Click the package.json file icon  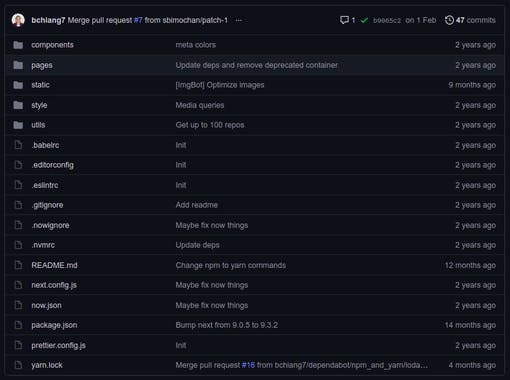(x=18, y=325)
